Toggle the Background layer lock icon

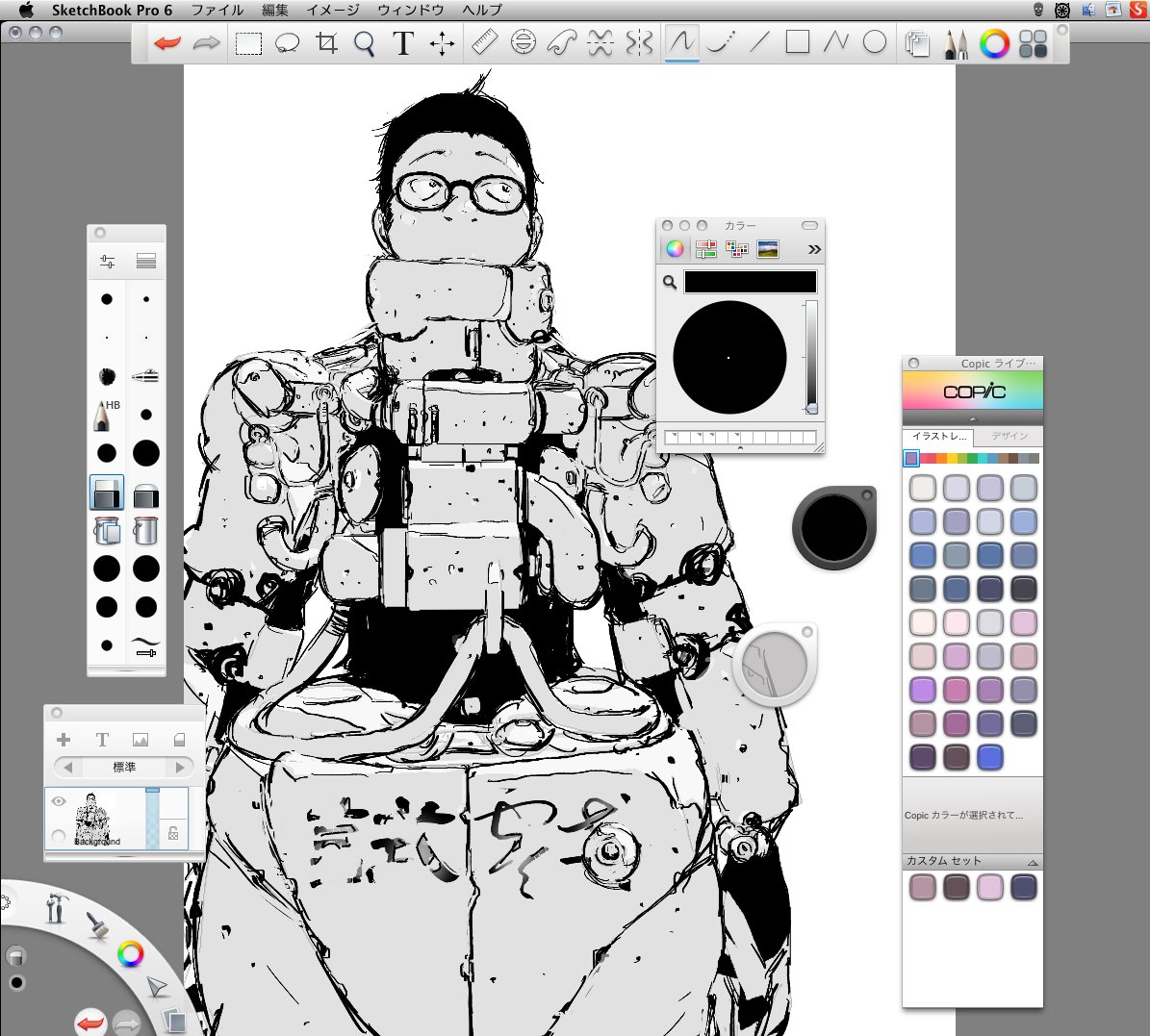coord(173,832)
